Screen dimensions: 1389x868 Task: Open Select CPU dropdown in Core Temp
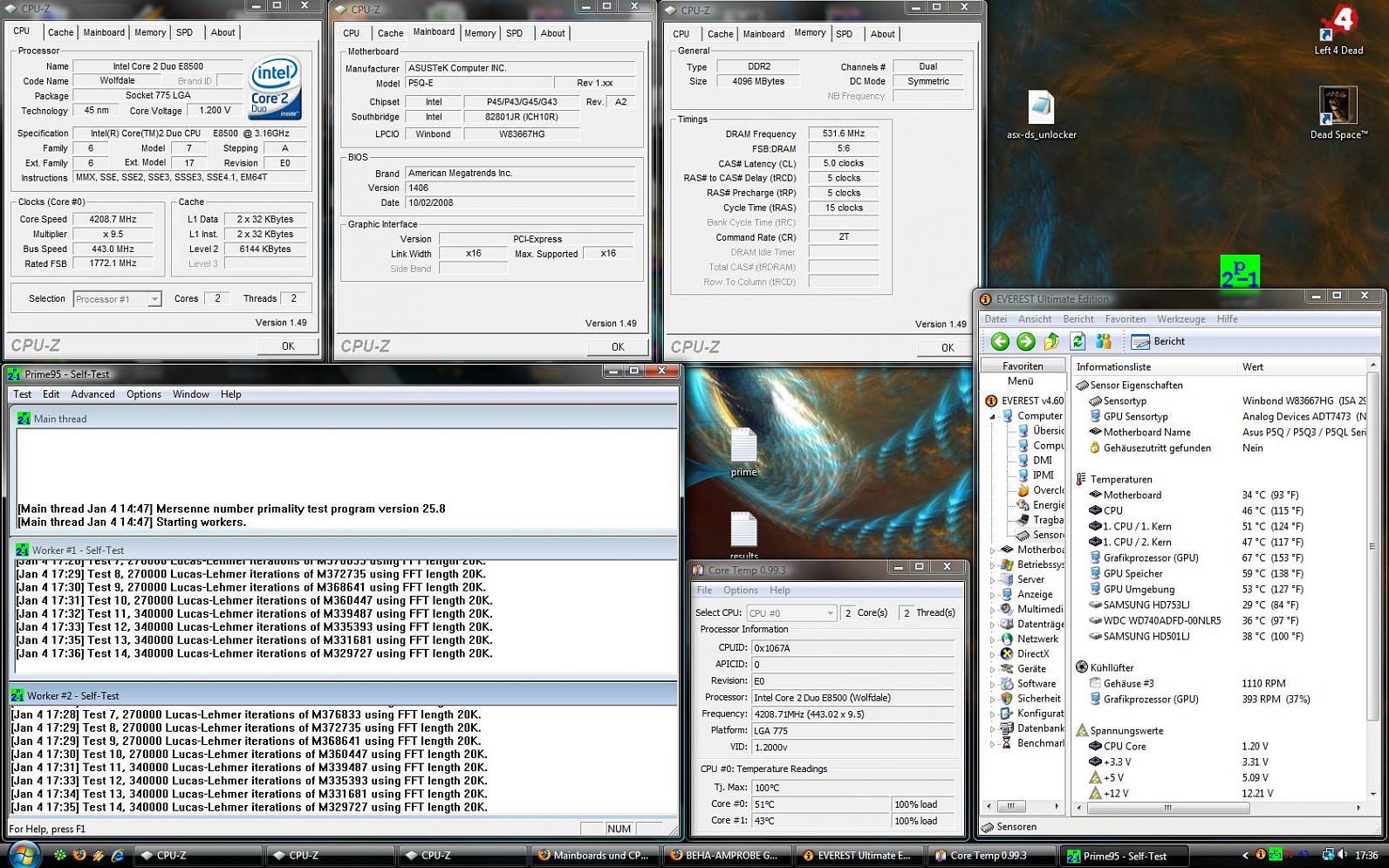pyautogui.click(x=790, y=613)
